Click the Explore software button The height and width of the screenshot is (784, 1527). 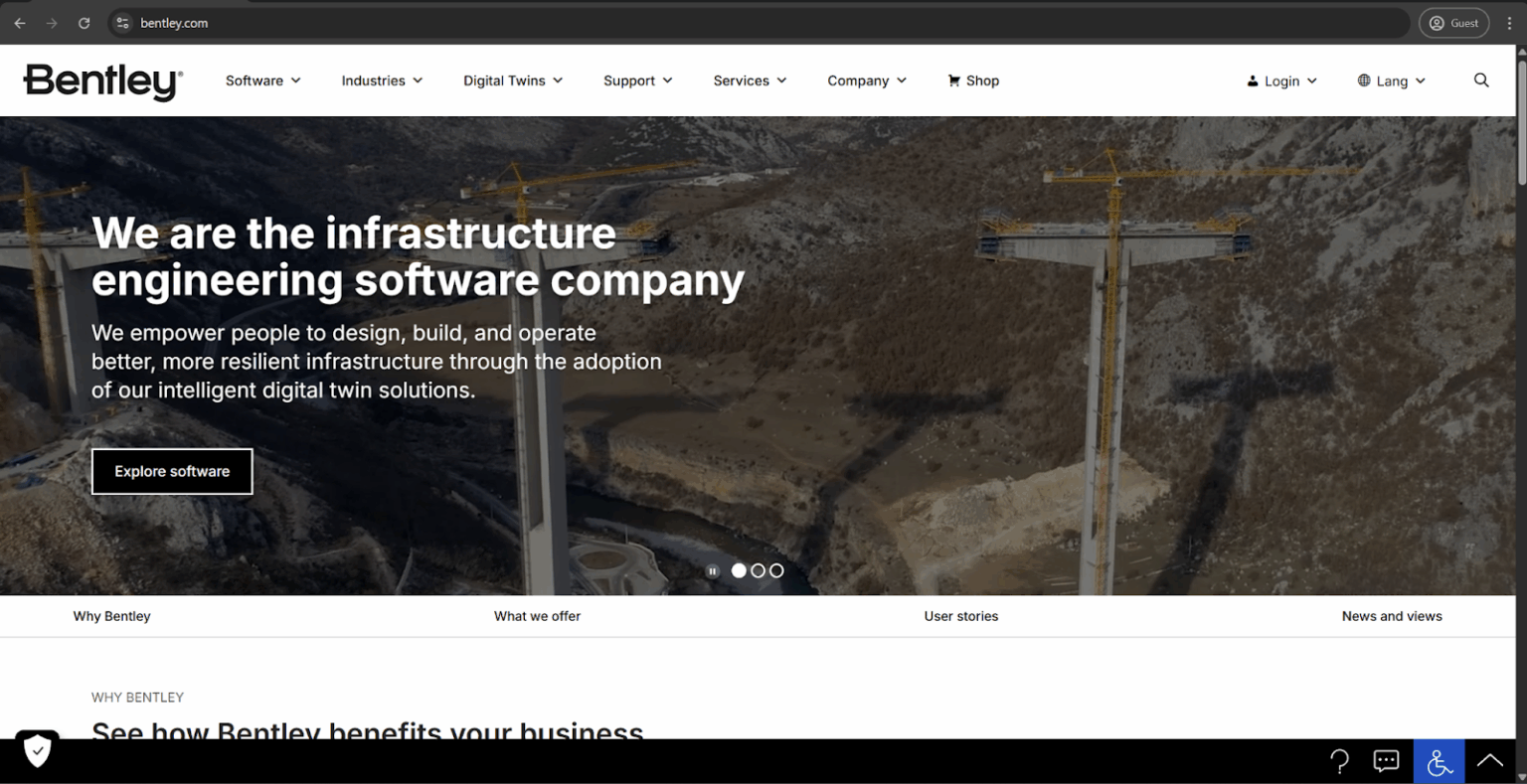[172, 471]
